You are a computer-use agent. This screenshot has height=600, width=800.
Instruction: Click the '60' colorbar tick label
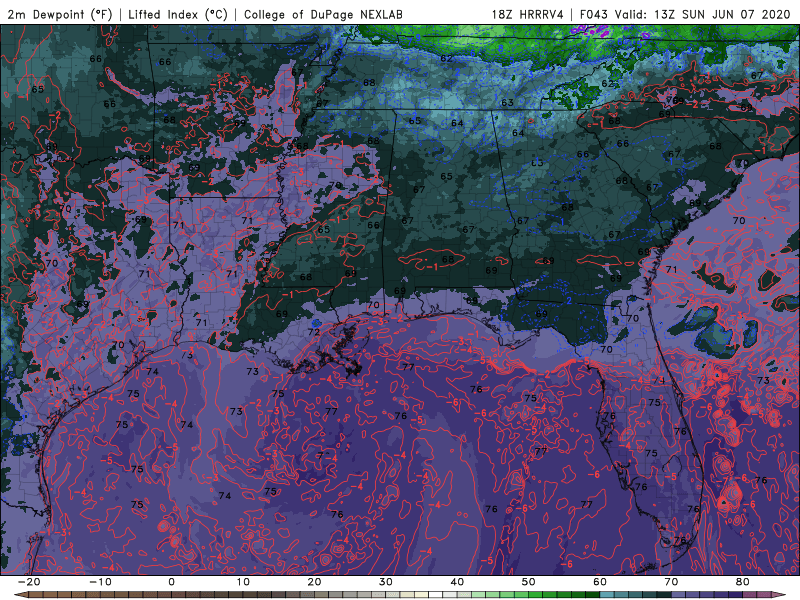click(600, 582)
